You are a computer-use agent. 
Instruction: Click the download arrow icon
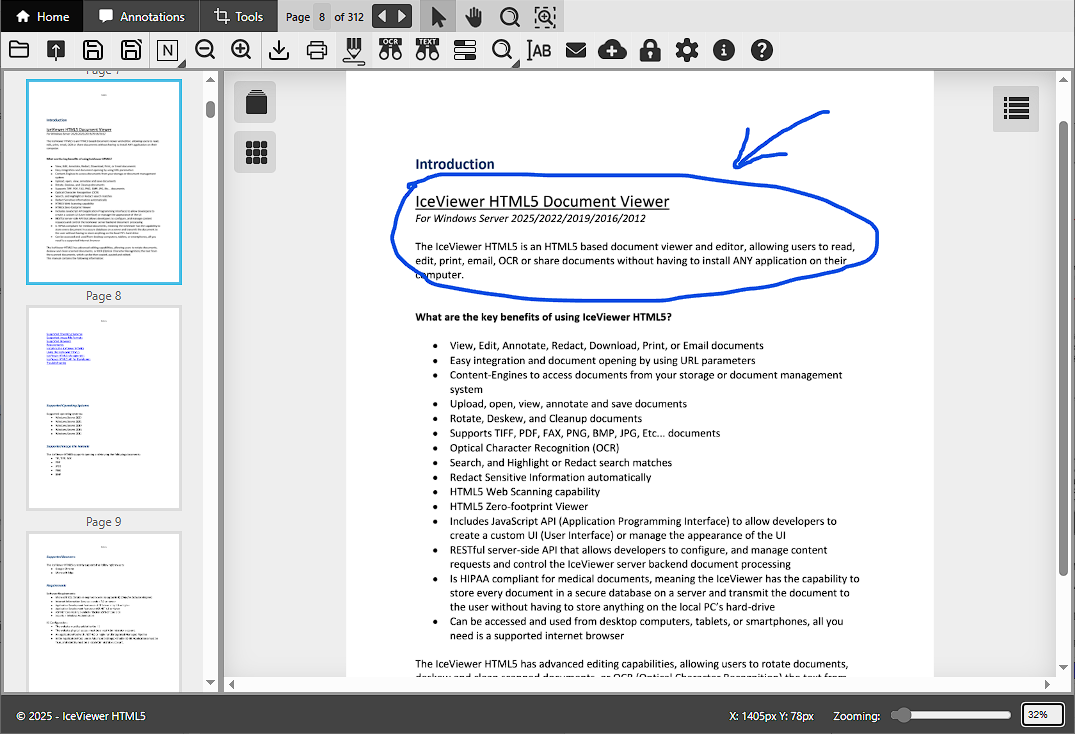click(x=279, y=50)
